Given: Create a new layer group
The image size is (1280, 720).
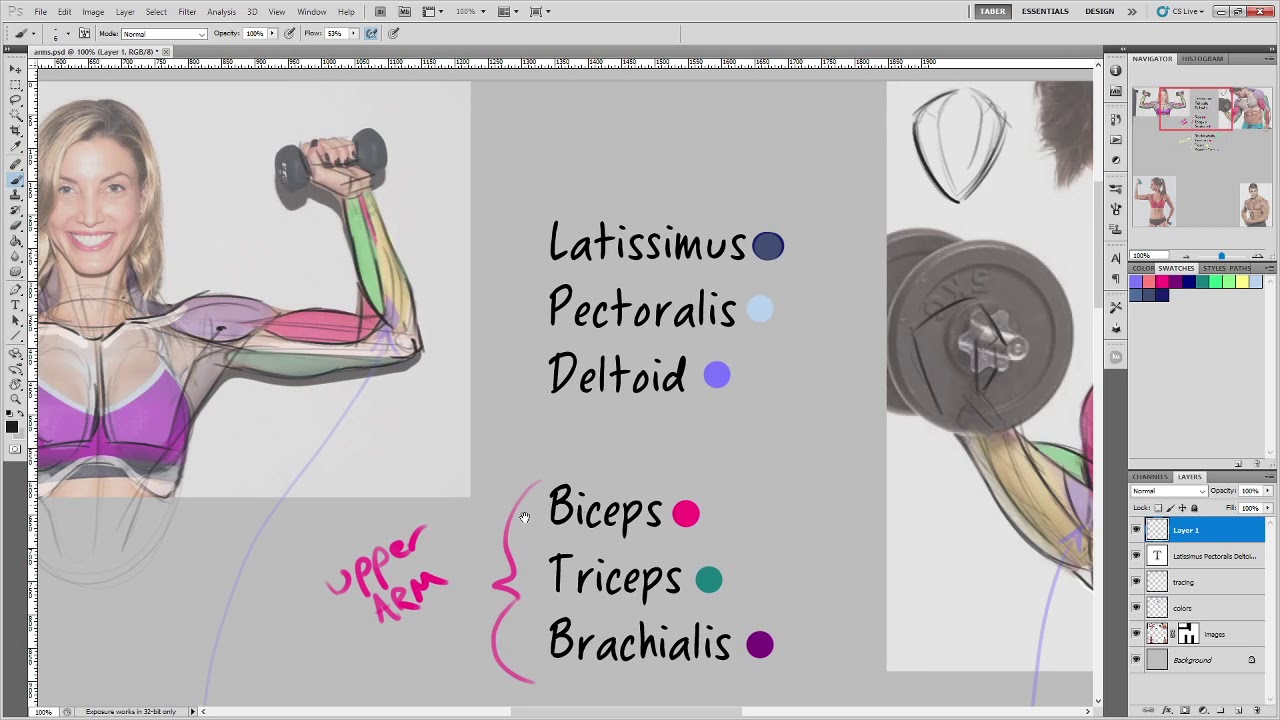Looking at the screenshot, I should point(1221,710).
